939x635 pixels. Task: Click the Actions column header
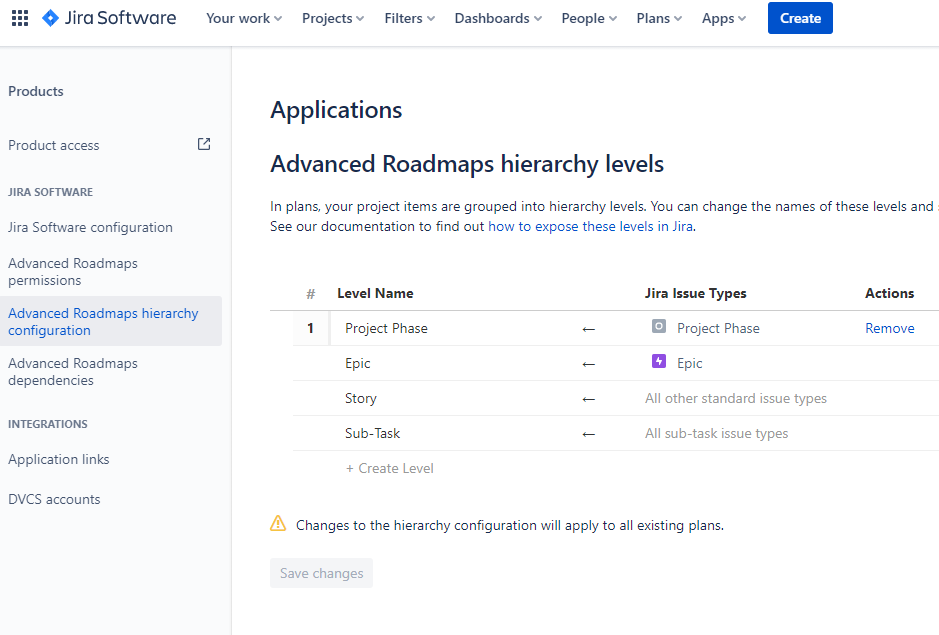[889, 294]
